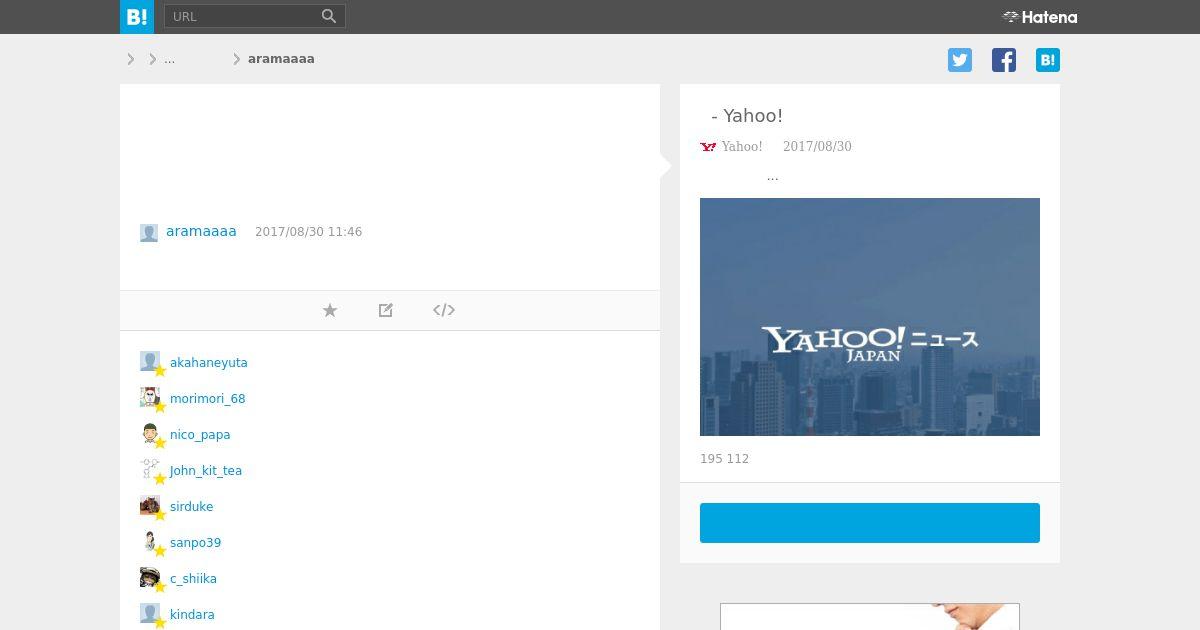1200x630 pixels.
Task: Open sanpo39's avatar
Action: pyautogui.click(x=150, y=542)
